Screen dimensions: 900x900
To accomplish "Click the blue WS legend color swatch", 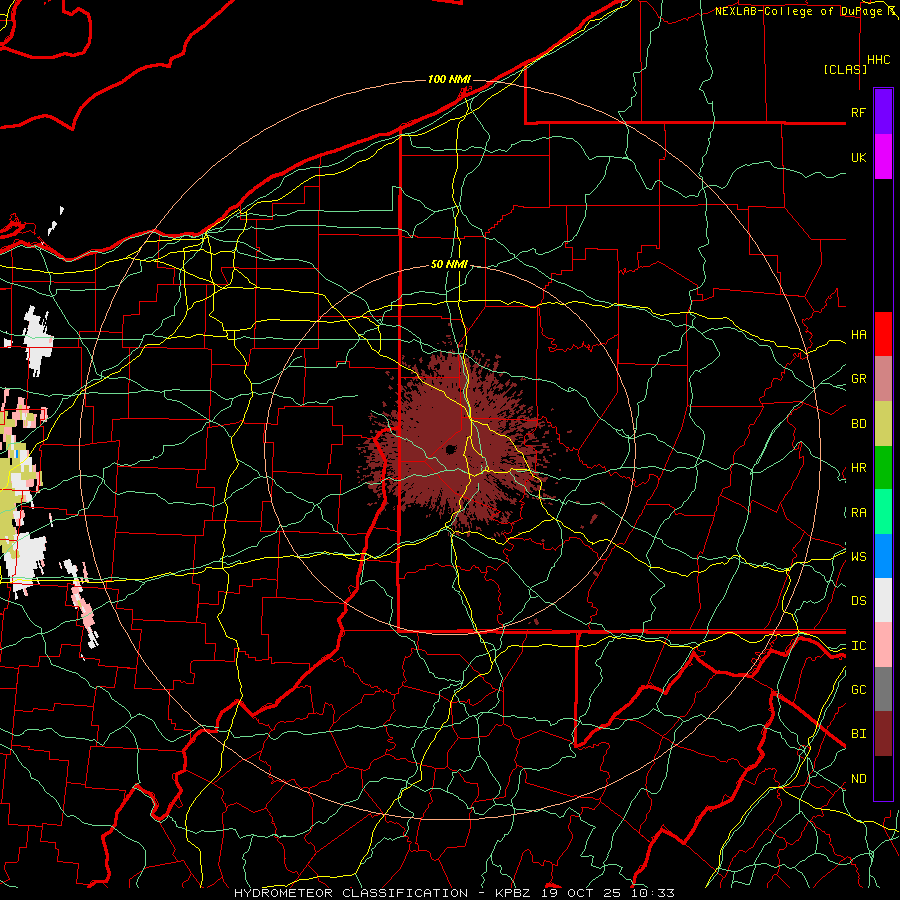I will point(883,556).
